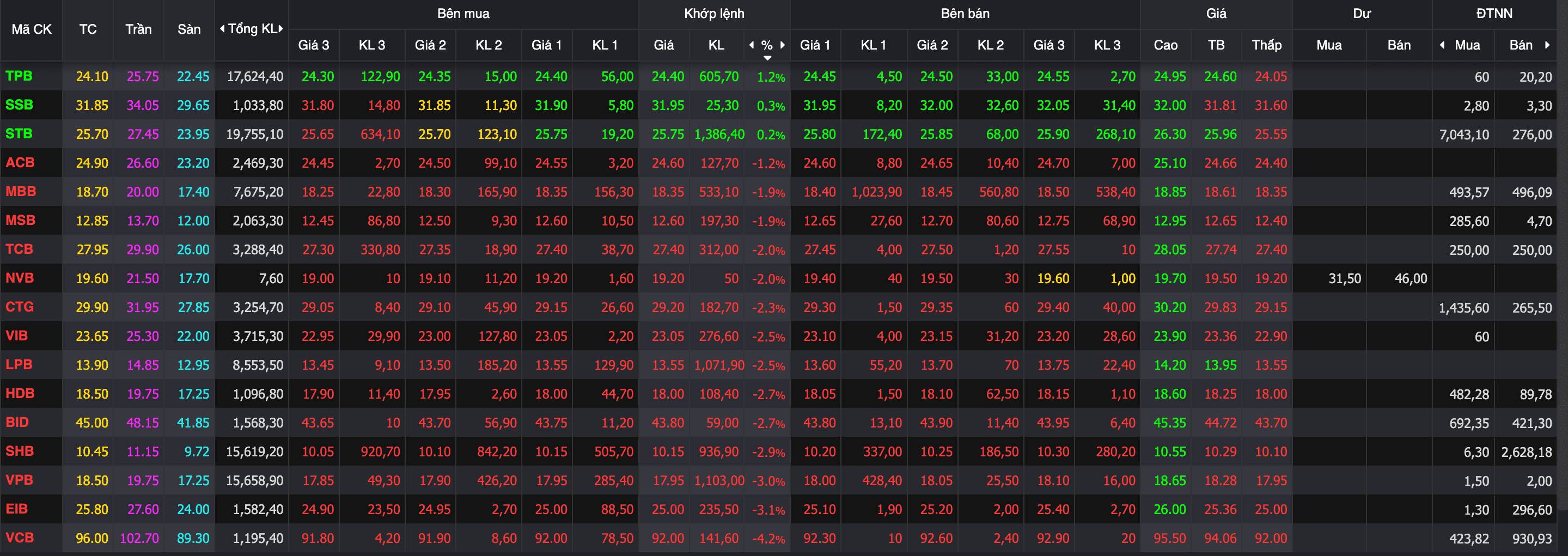Click the Dư Bán column header
Image resolution: width=1568 pixels, height=556 pixels.
1399,45
